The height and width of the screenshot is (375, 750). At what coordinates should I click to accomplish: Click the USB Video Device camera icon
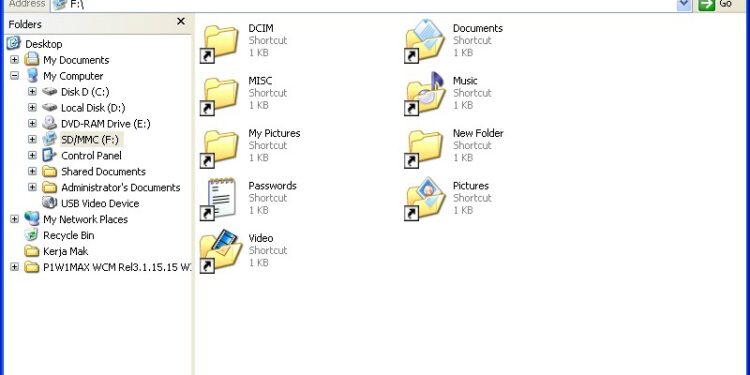[x=50, y=203]
